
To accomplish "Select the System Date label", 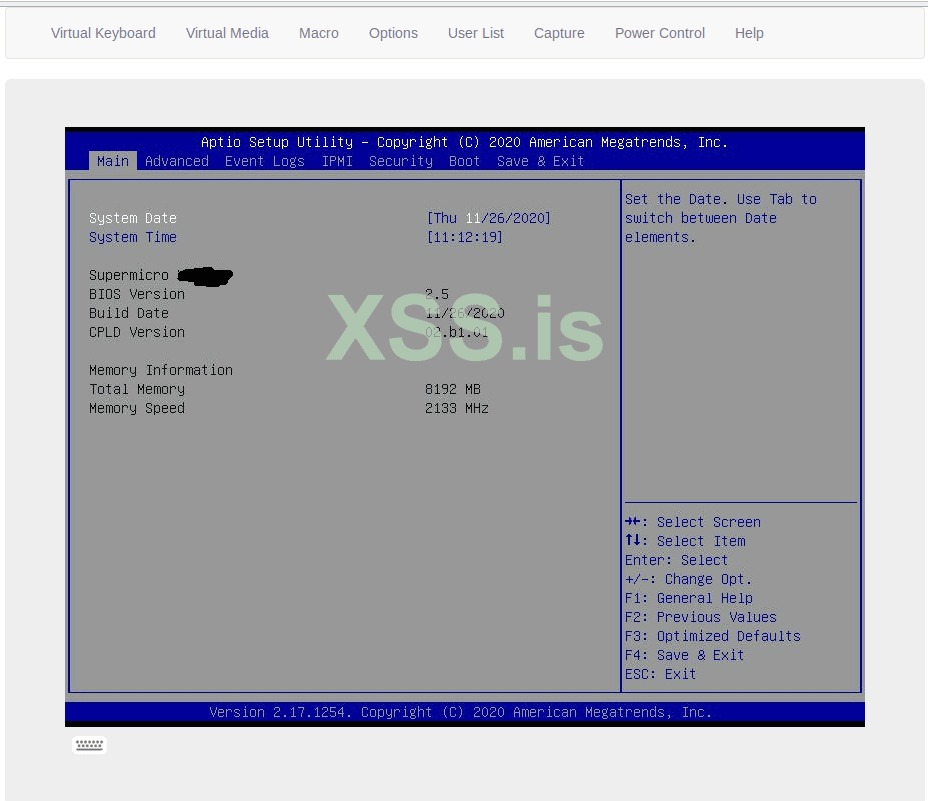I will (x=133, y=218).
